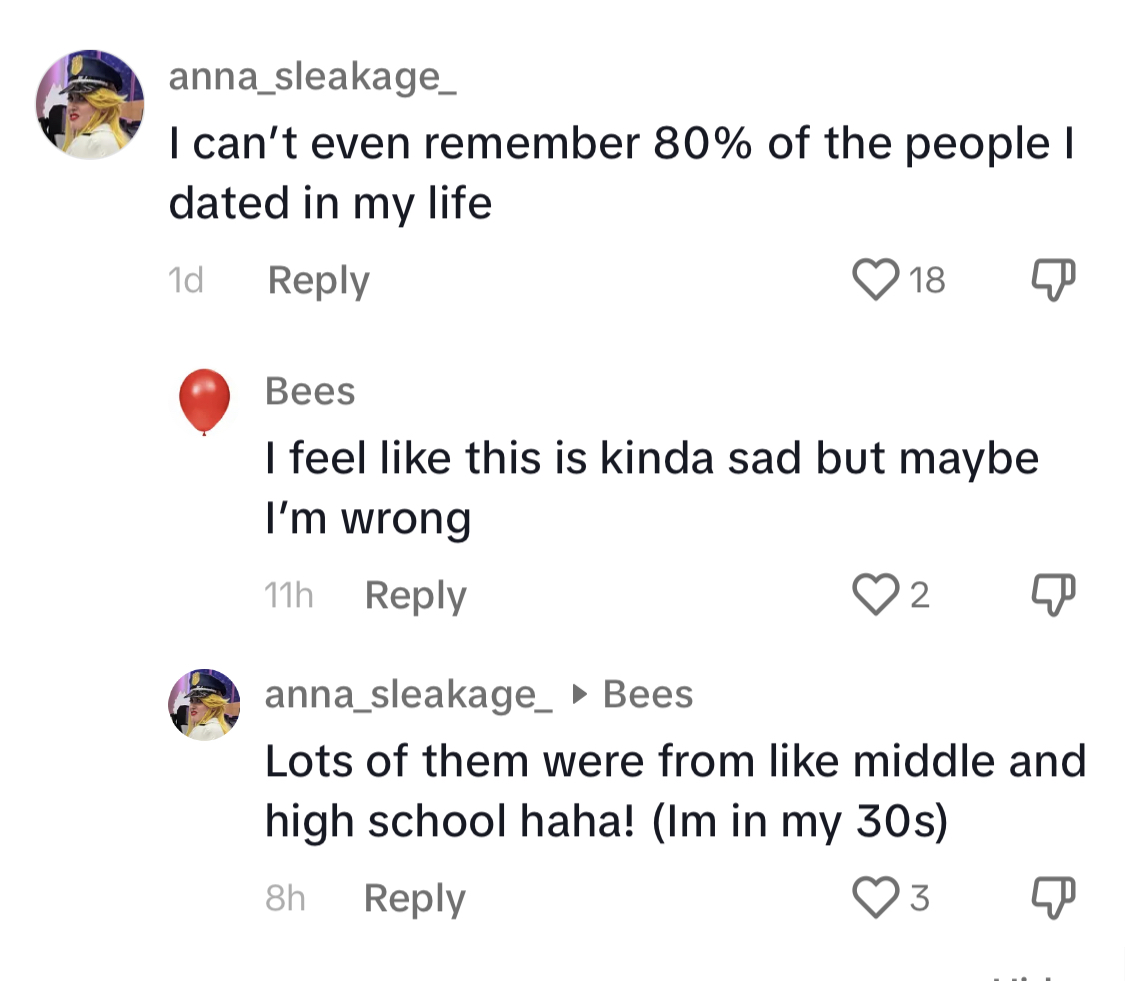
Task: Open the anna_sleakage_ username on the top comment
Action: tap(312, 77)
